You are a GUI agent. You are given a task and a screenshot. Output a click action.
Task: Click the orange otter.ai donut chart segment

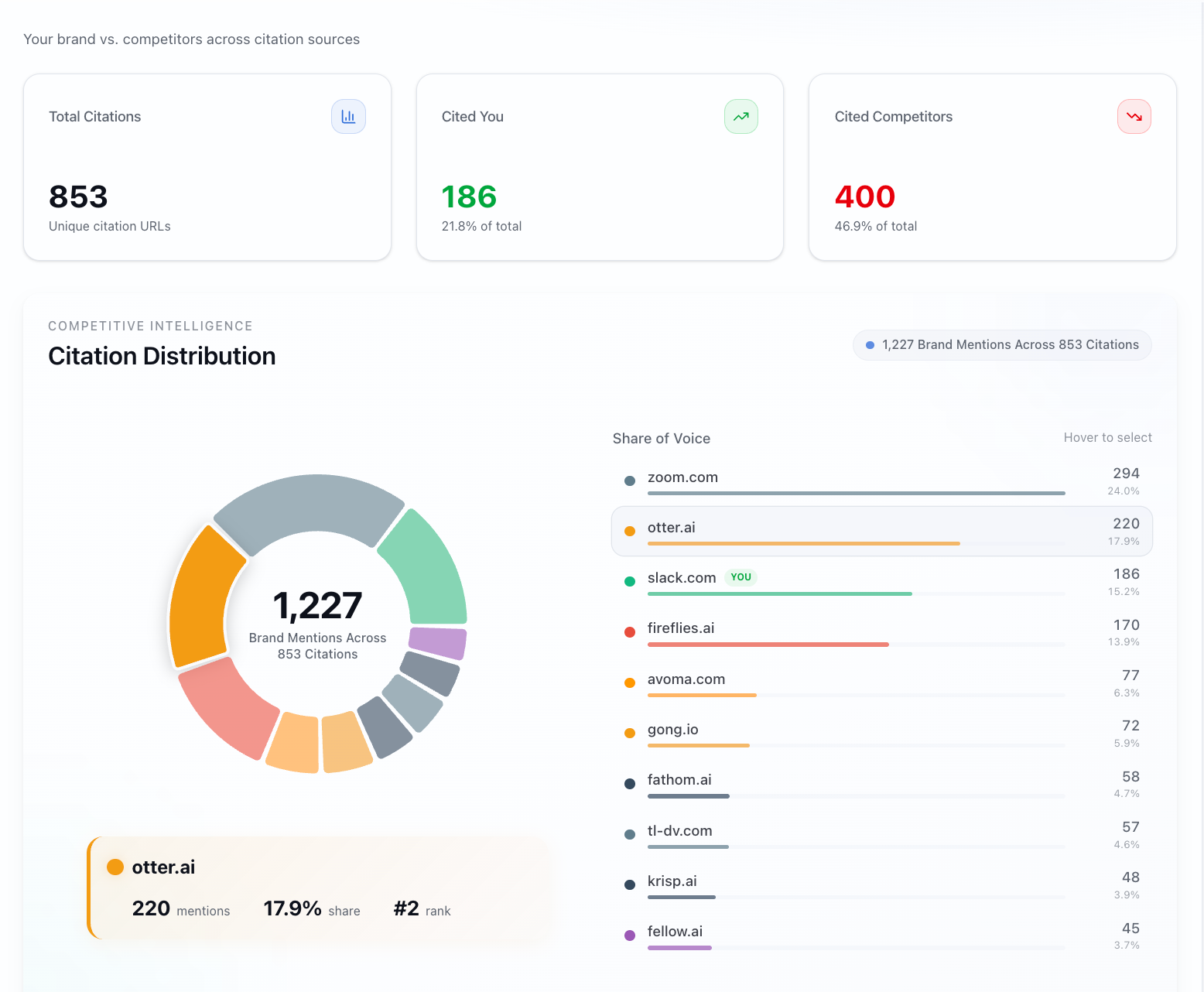pyautogui.click(x=201, y=596)
